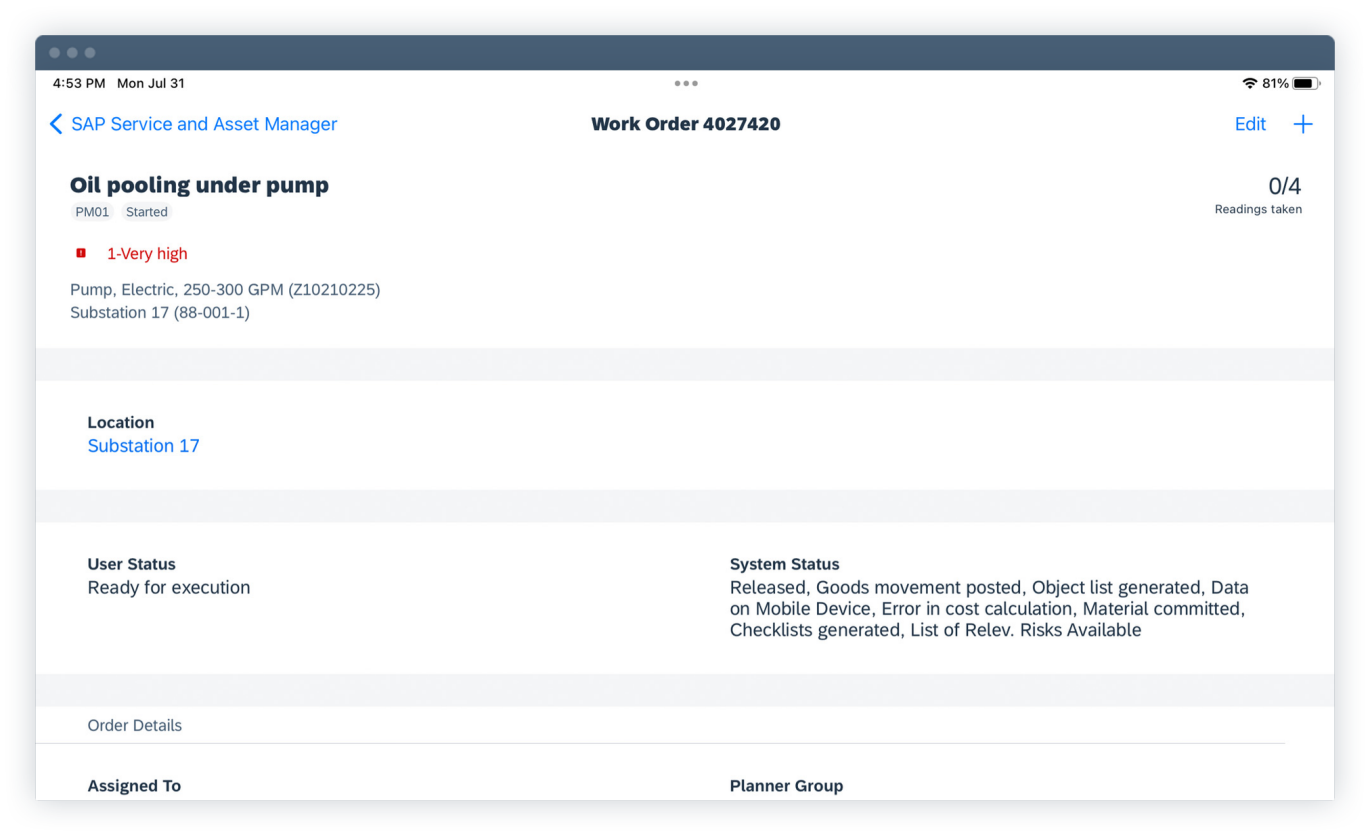The height and width of the screenshot is (836, 1370).
Task: Click the 0/4 readings taken counter
Action: click(x=1284, y=186)
